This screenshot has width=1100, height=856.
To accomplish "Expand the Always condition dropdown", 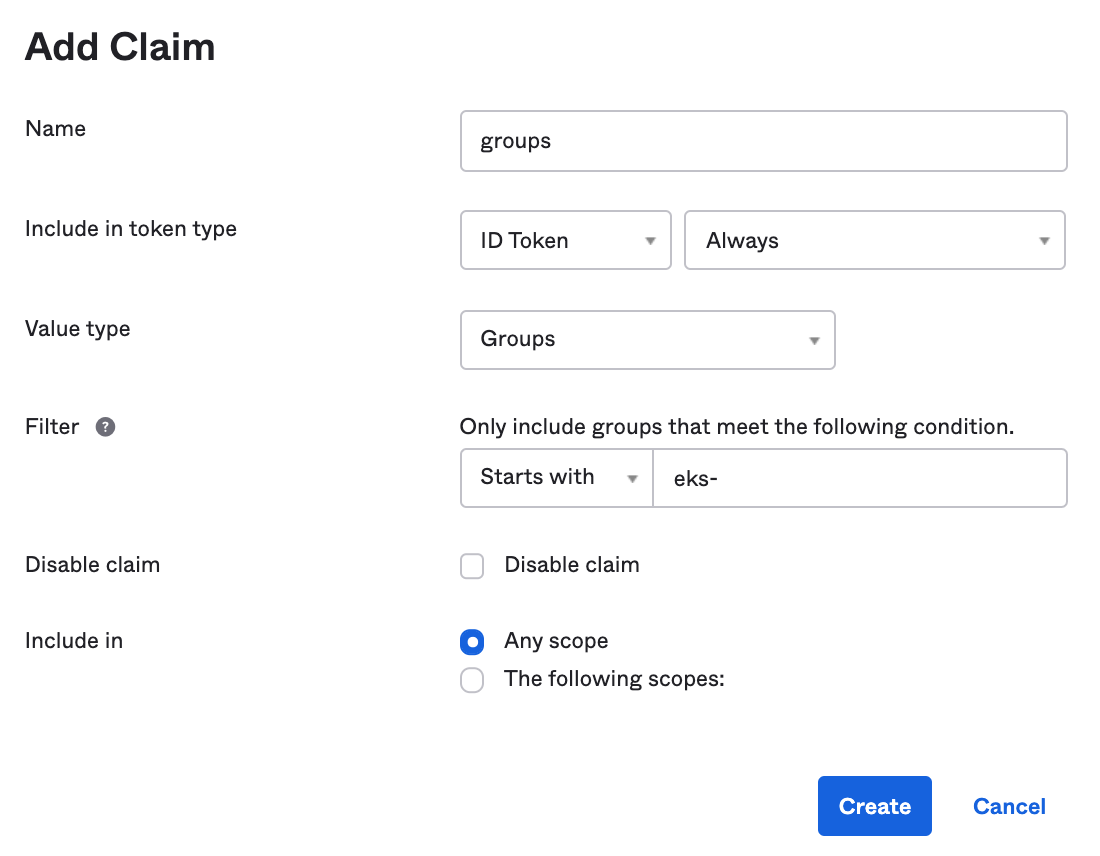I will [874, 240].
